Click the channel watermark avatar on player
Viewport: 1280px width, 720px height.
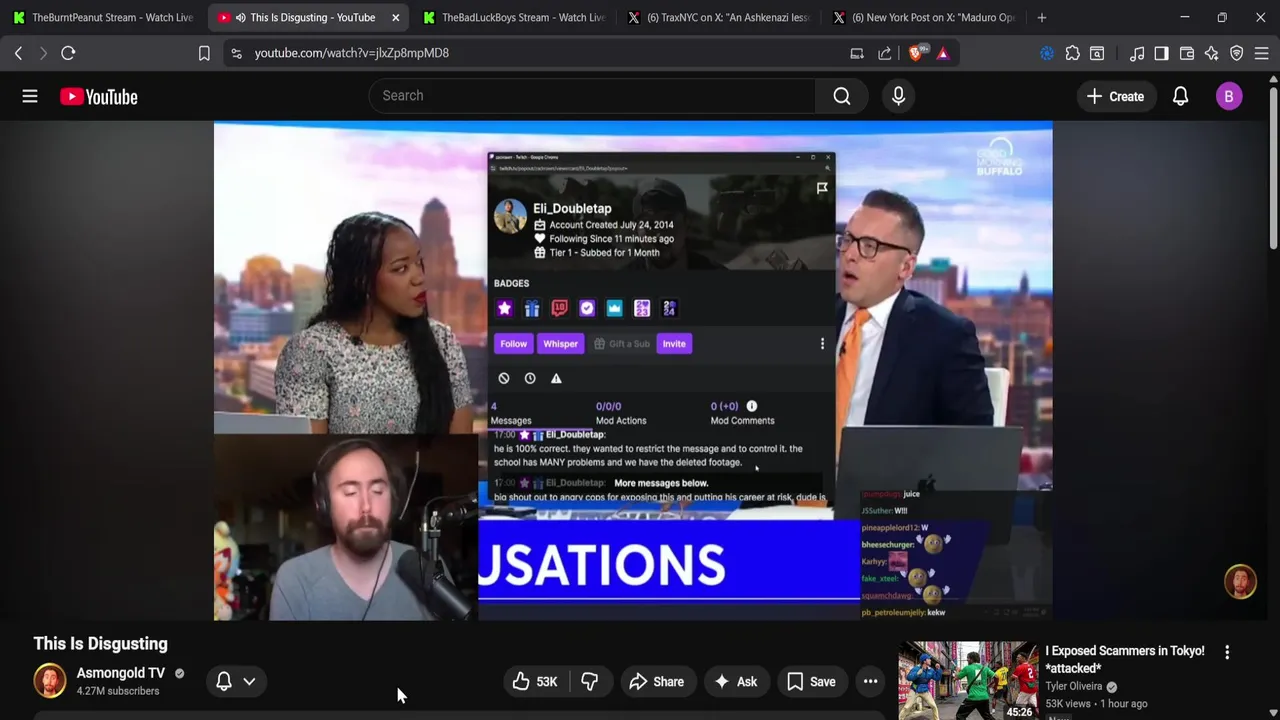coord(1240,582)
